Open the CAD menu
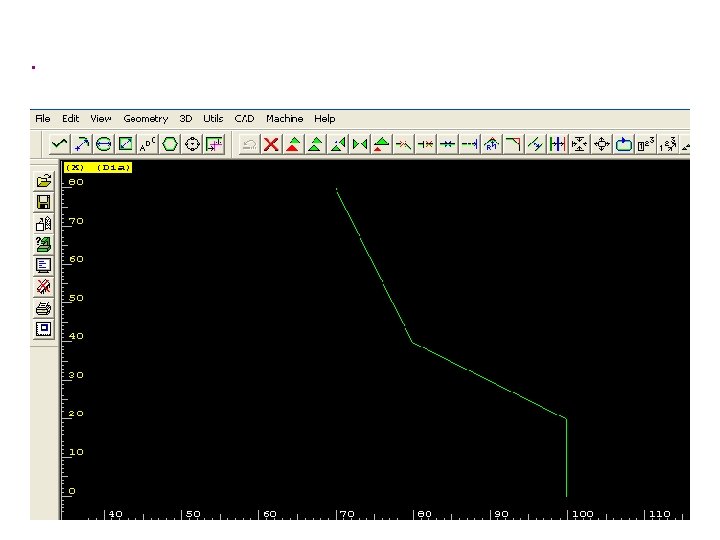 tap(244, 119)
